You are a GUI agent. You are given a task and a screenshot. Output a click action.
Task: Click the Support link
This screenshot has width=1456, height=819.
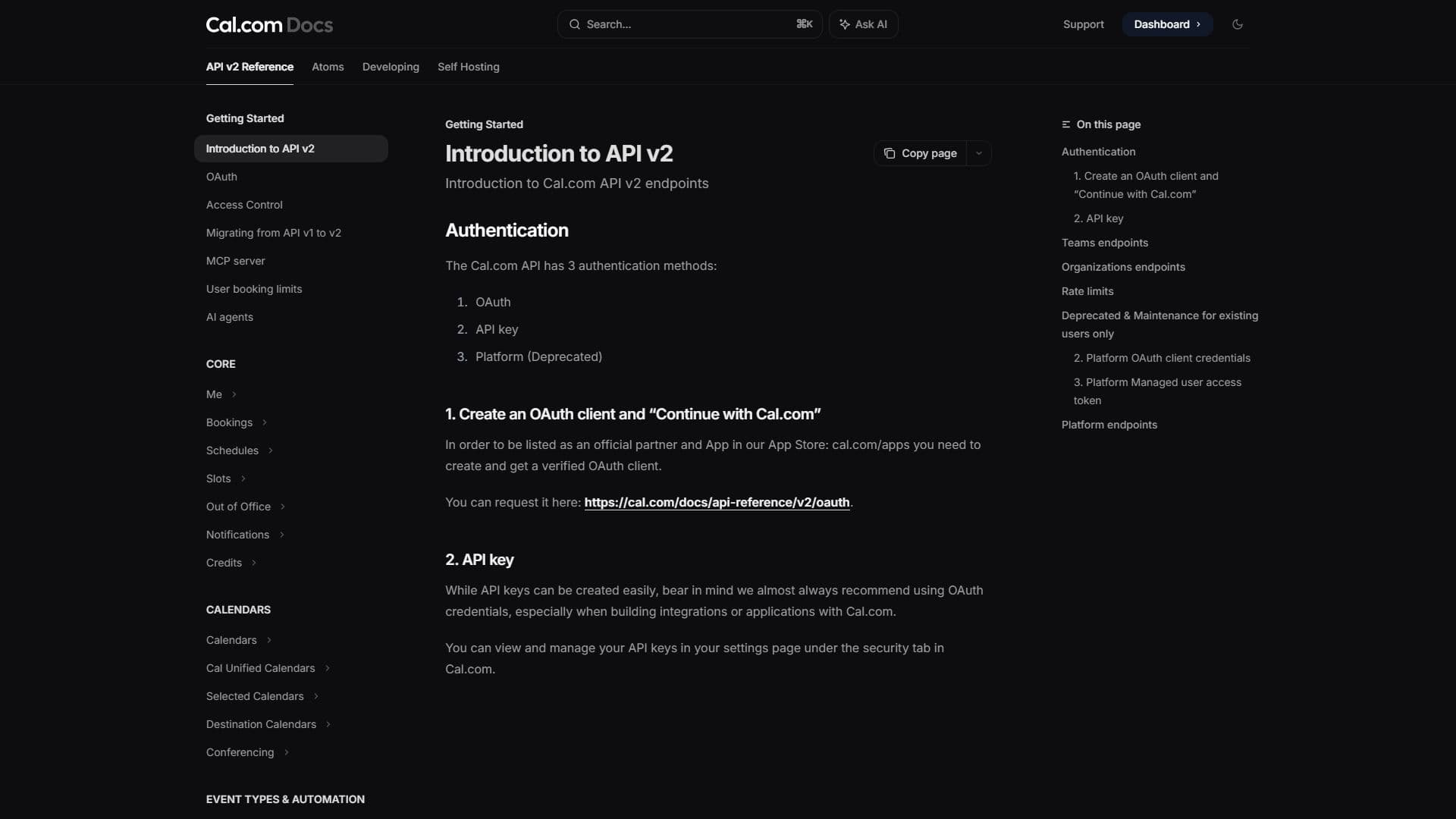(1083, 24)
